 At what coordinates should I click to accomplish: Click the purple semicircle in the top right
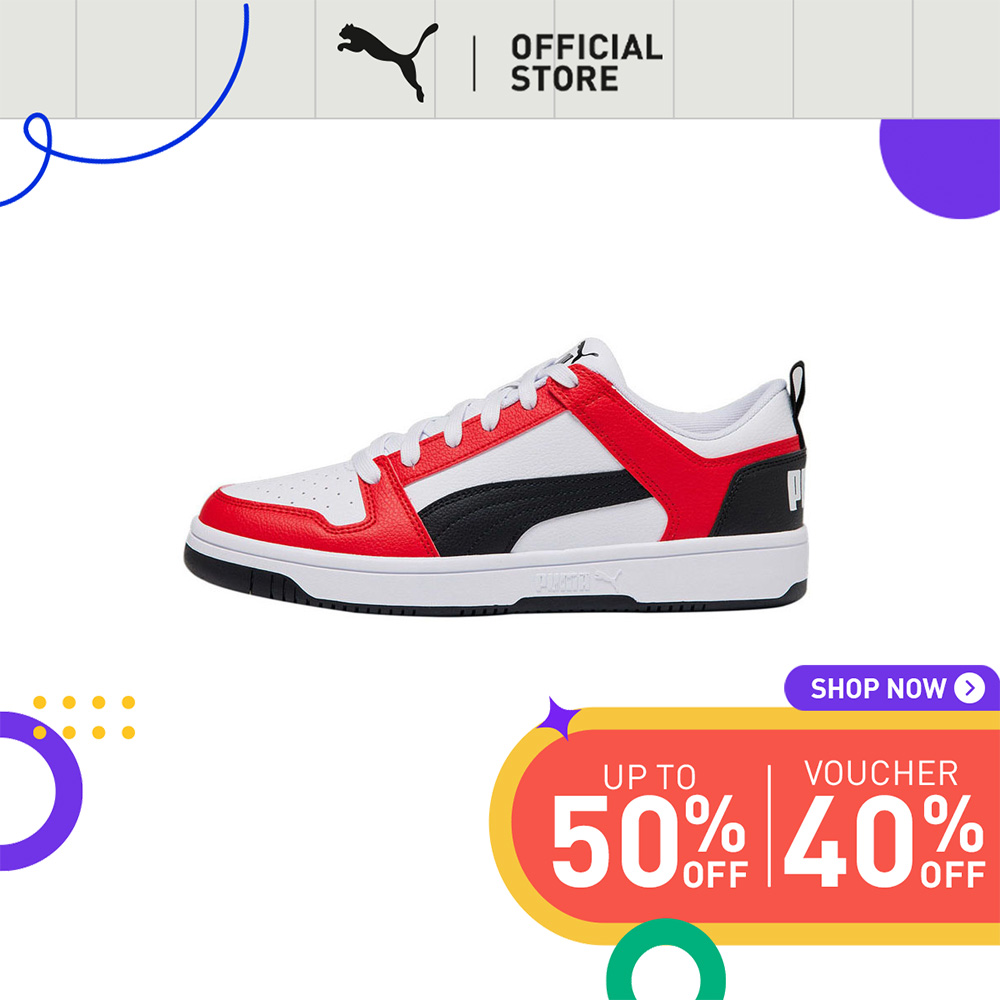point(940,168)
